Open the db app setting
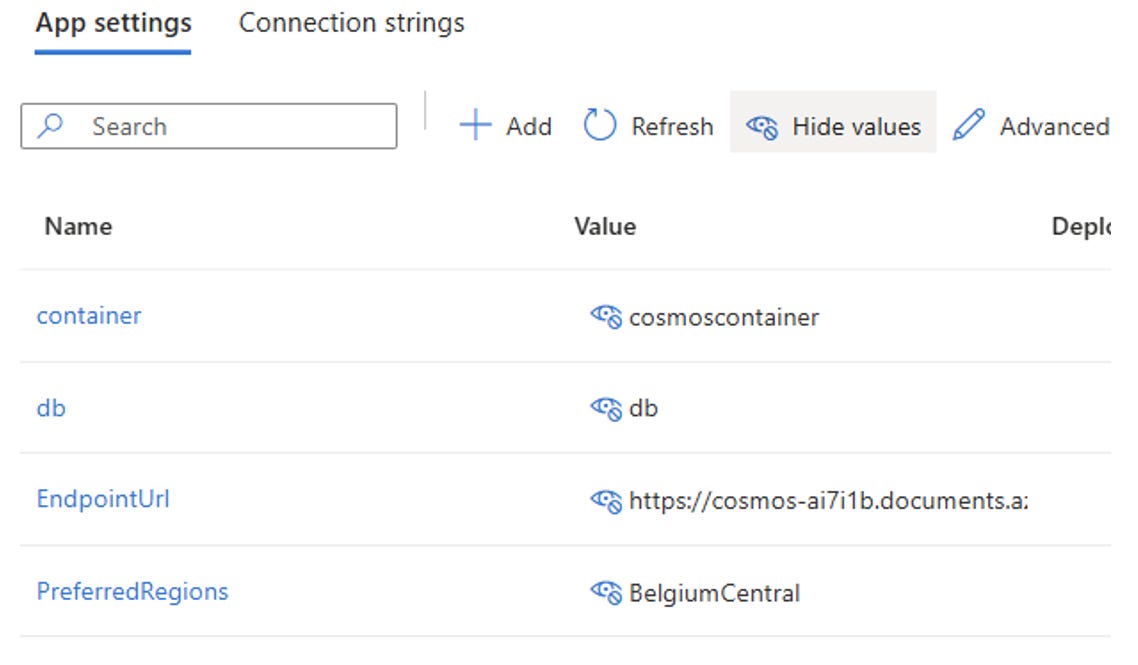 [51, 408]
